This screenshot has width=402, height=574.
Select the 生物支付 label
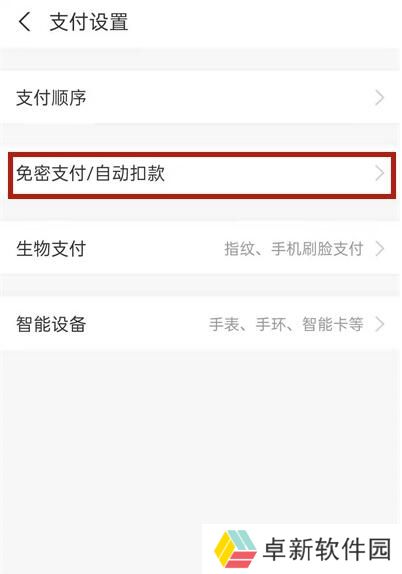point(51,249)
